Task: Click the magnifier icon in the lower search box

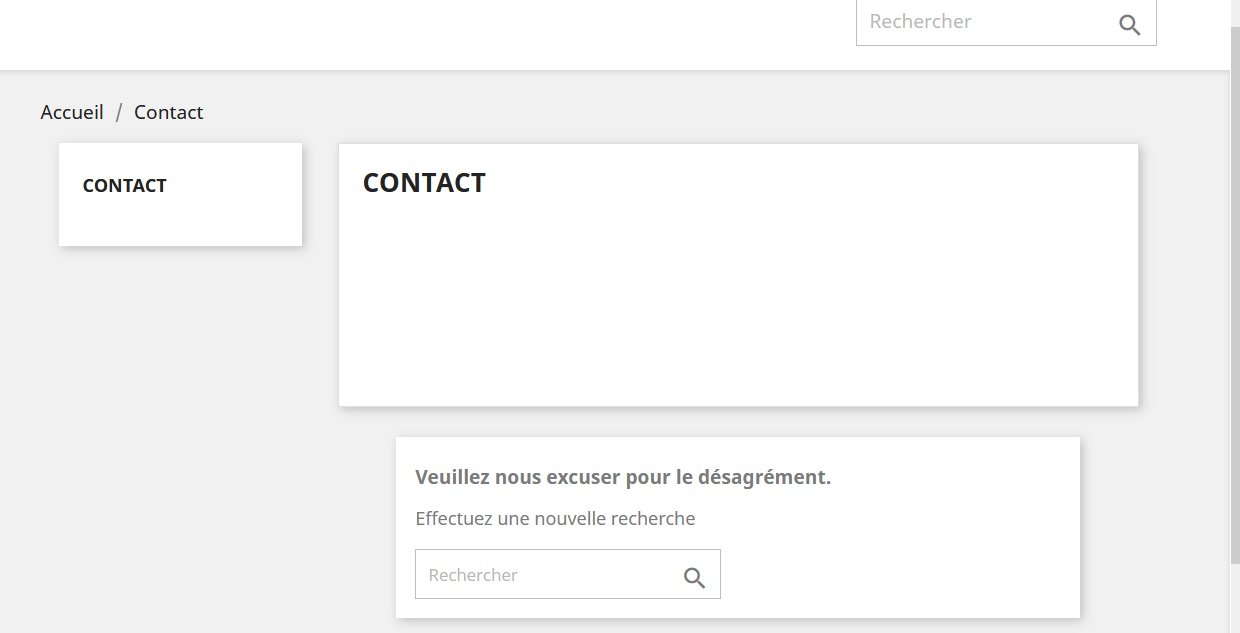Action: point(694,577)
